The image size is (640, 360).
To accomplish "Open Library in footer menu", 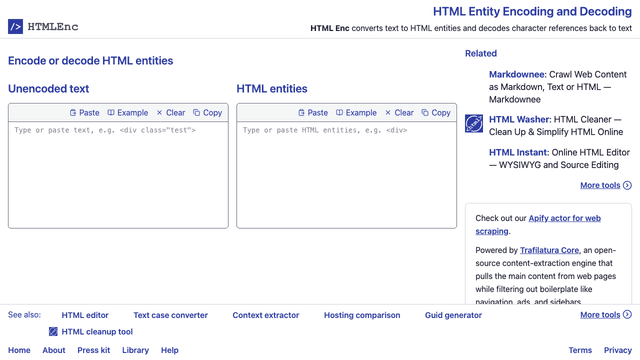I will [x=136, y=350].
